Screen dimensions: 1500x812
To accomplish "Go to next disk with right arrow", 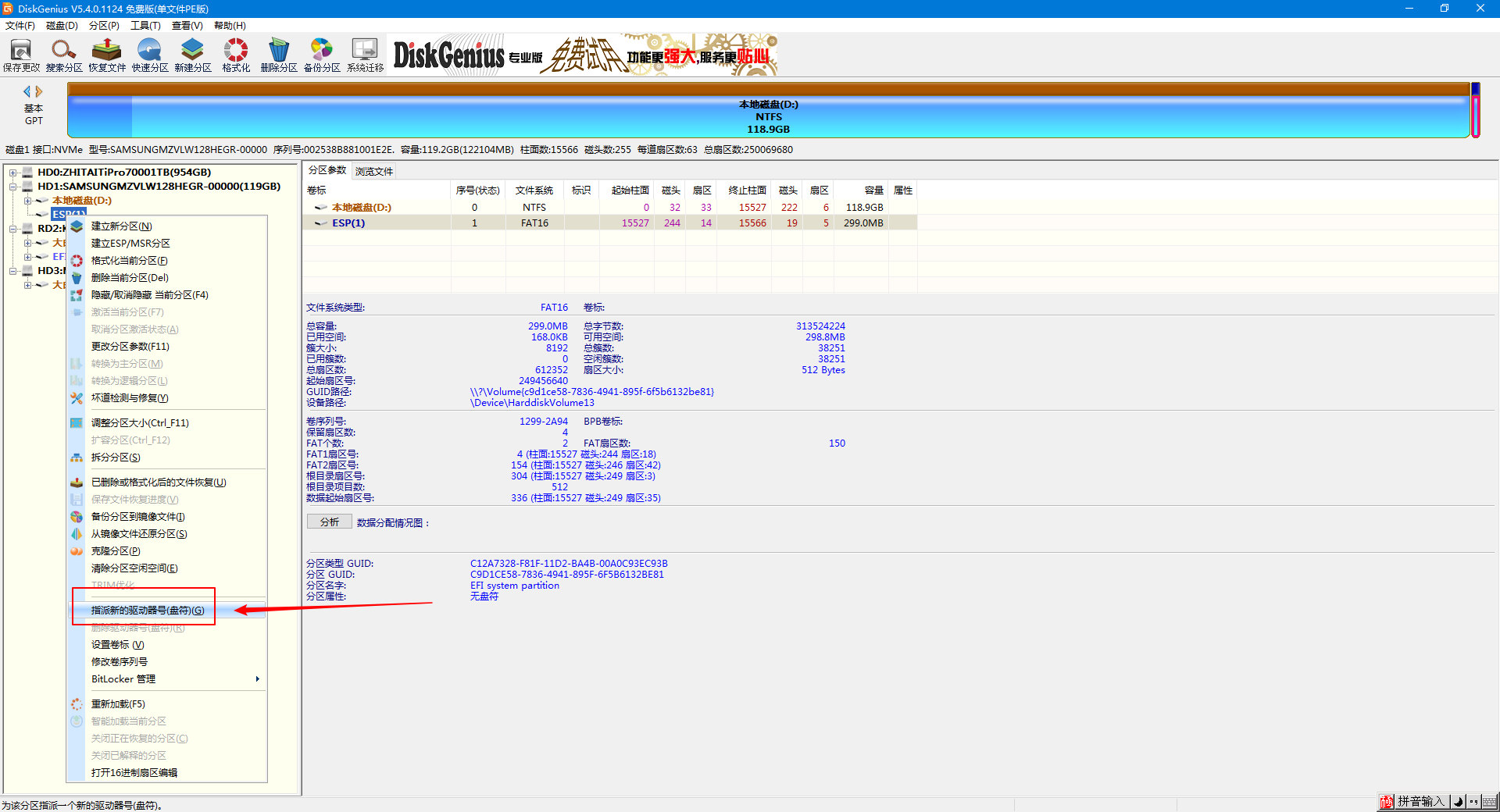I will [39, 91].
